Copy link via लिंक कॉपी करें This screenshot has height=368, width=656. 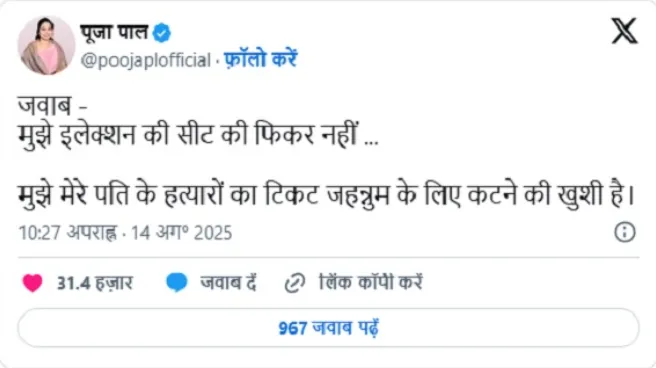point(371,283)
